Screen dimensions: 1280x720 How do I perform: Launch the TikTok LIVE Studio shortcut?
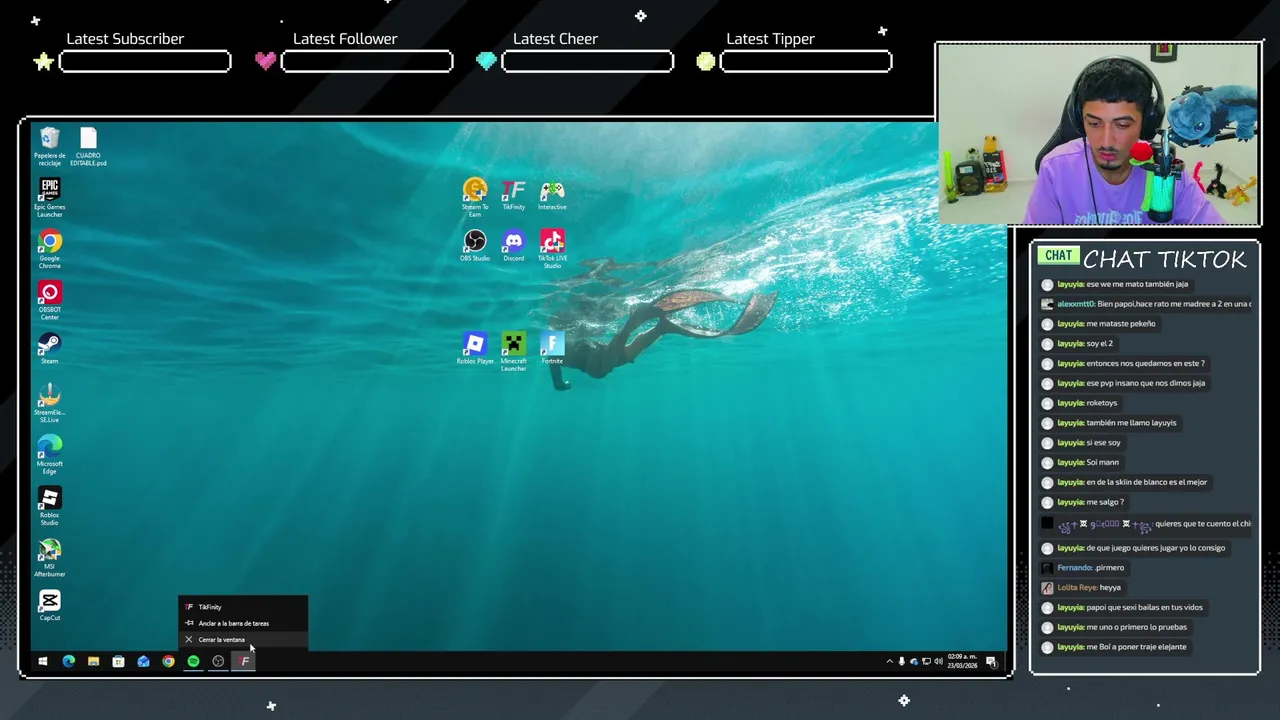pyautogui.click(x=552, y=249)
